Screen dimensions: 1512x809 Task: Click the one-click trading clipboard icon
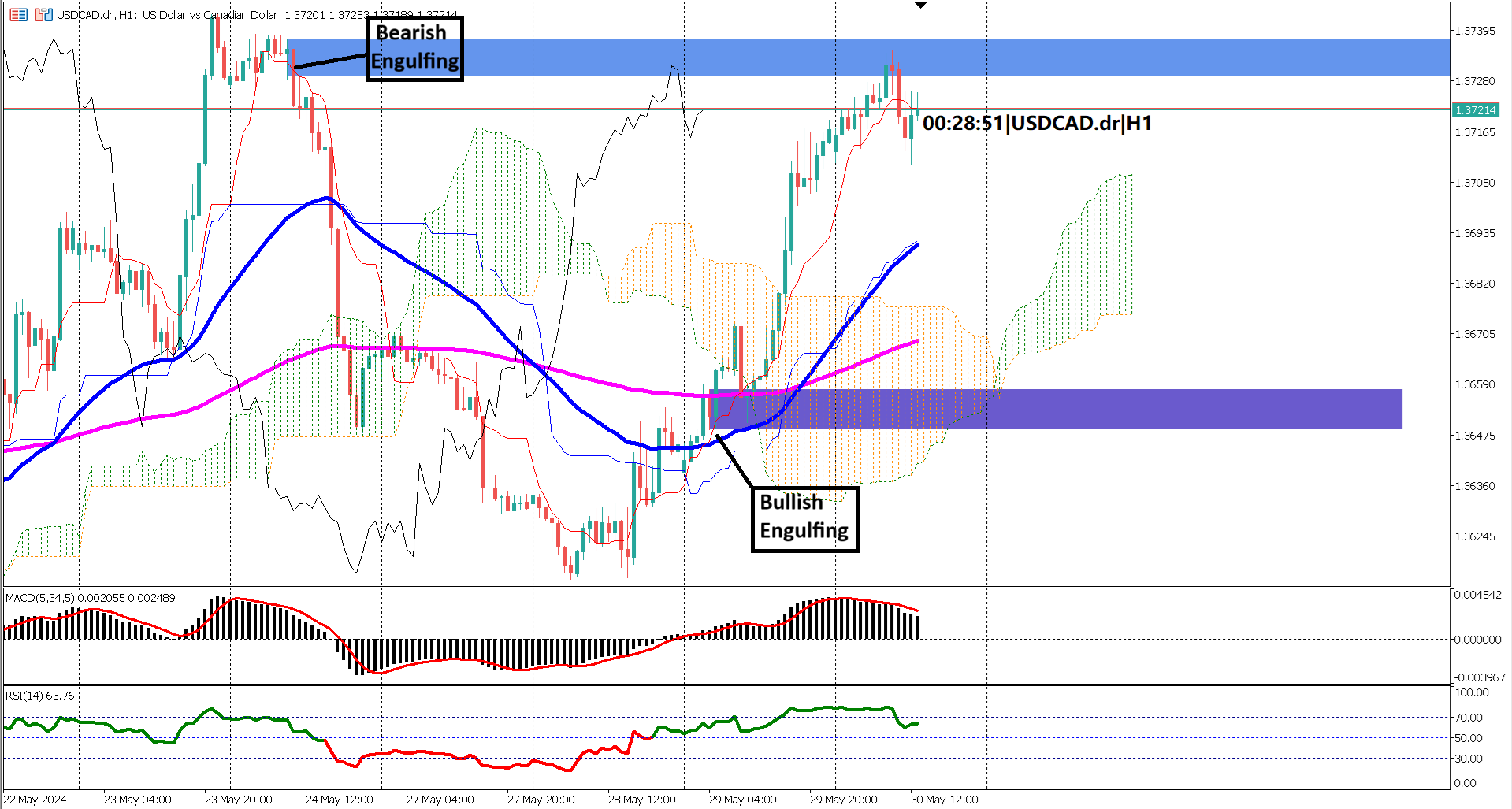(43, 14)
